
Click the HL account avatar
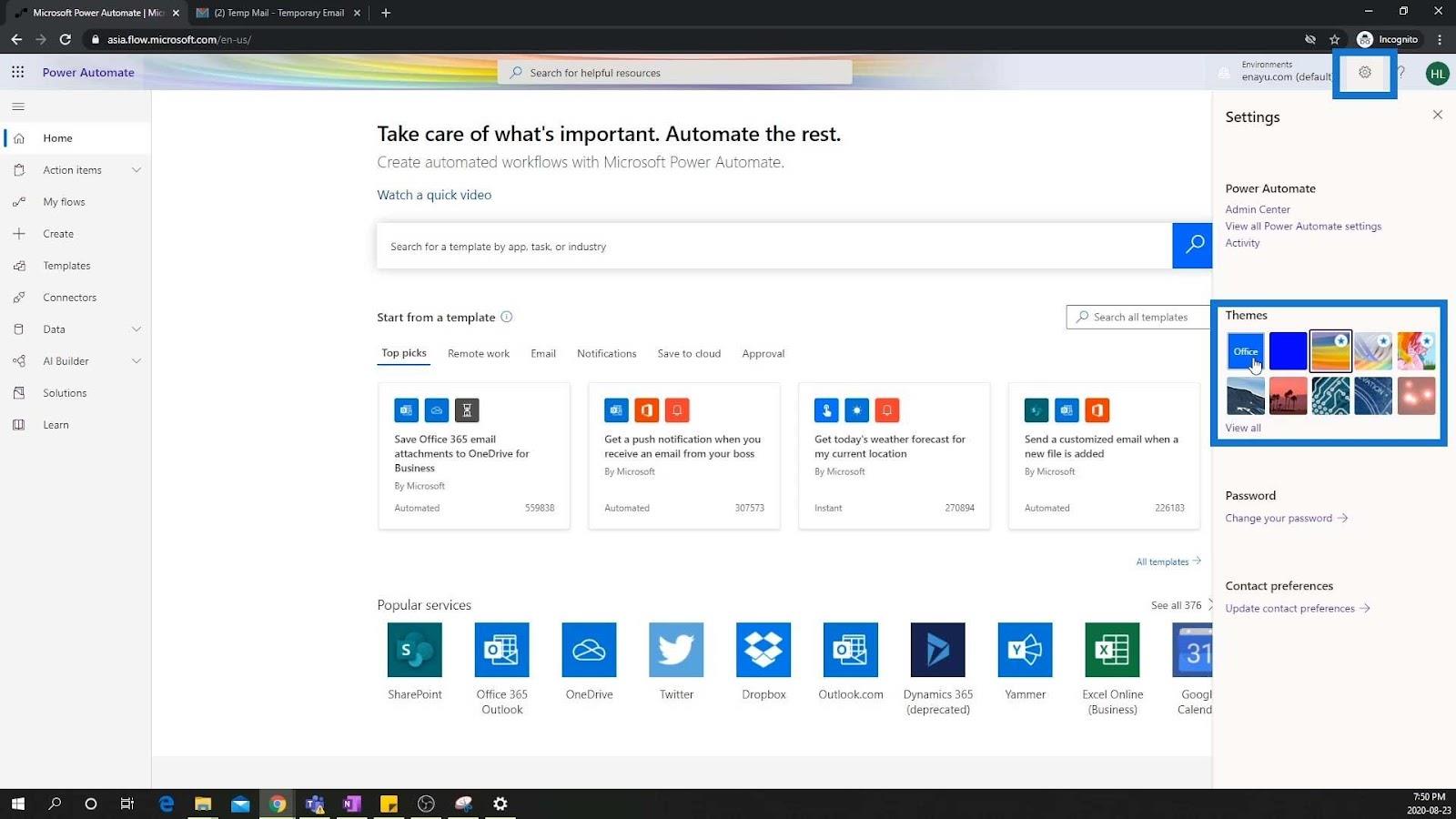coord(1437,74)
